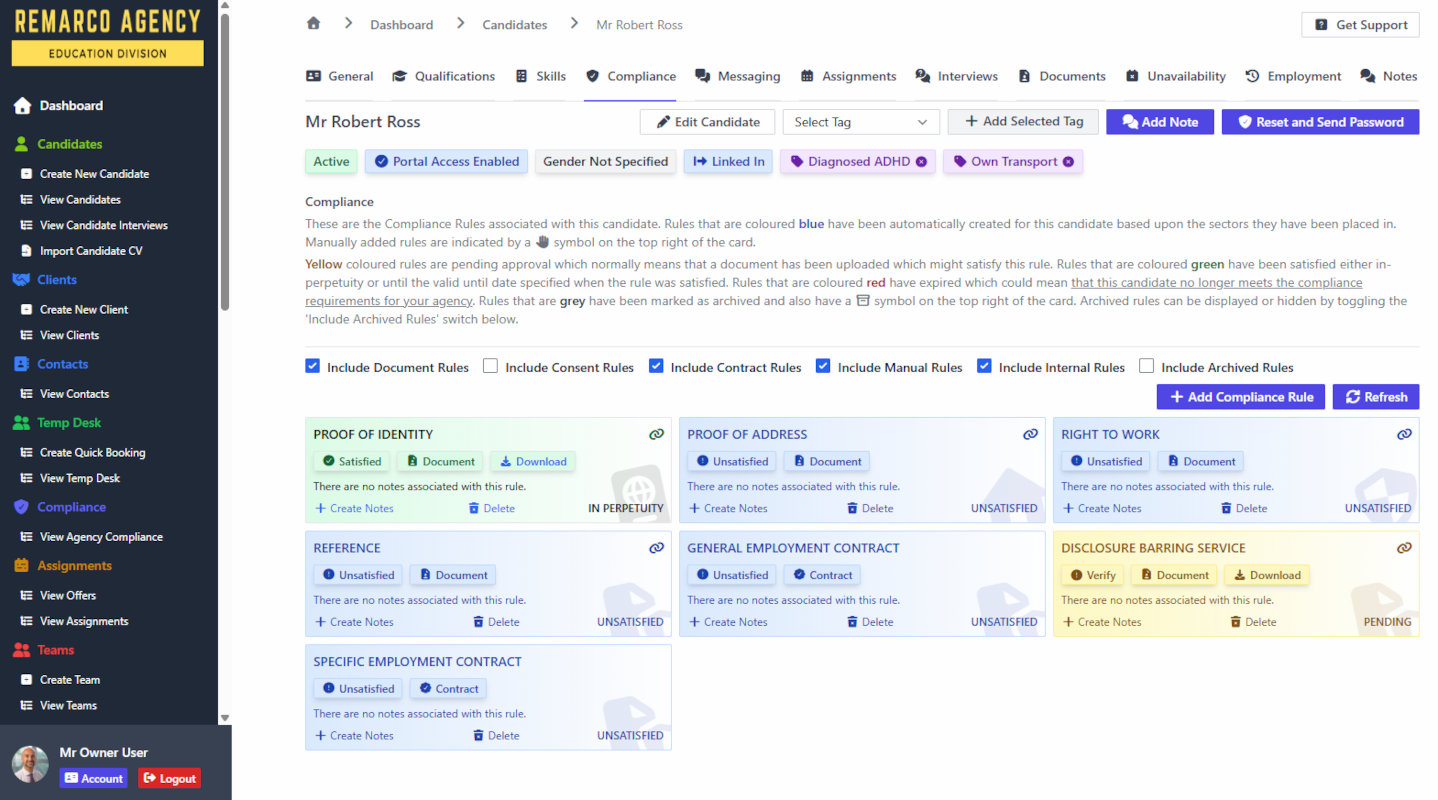Enable Include Archived Rules checkbox
Image resolution: width=1438 pixels, height=800 pixels.
1147,367
